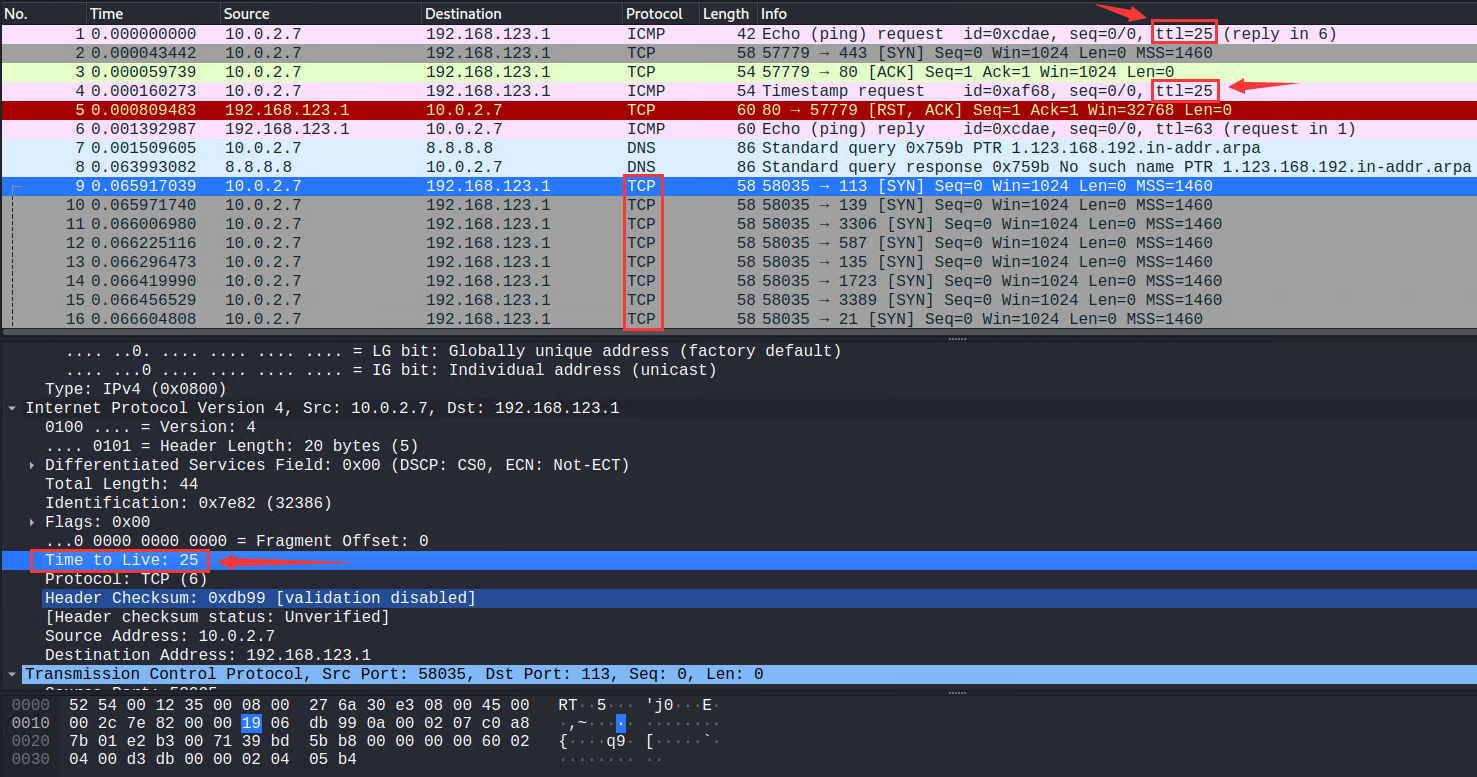Select packet 14 SYN to port 1723
This screenshot has width=1477, height=777.
(738, 281)
